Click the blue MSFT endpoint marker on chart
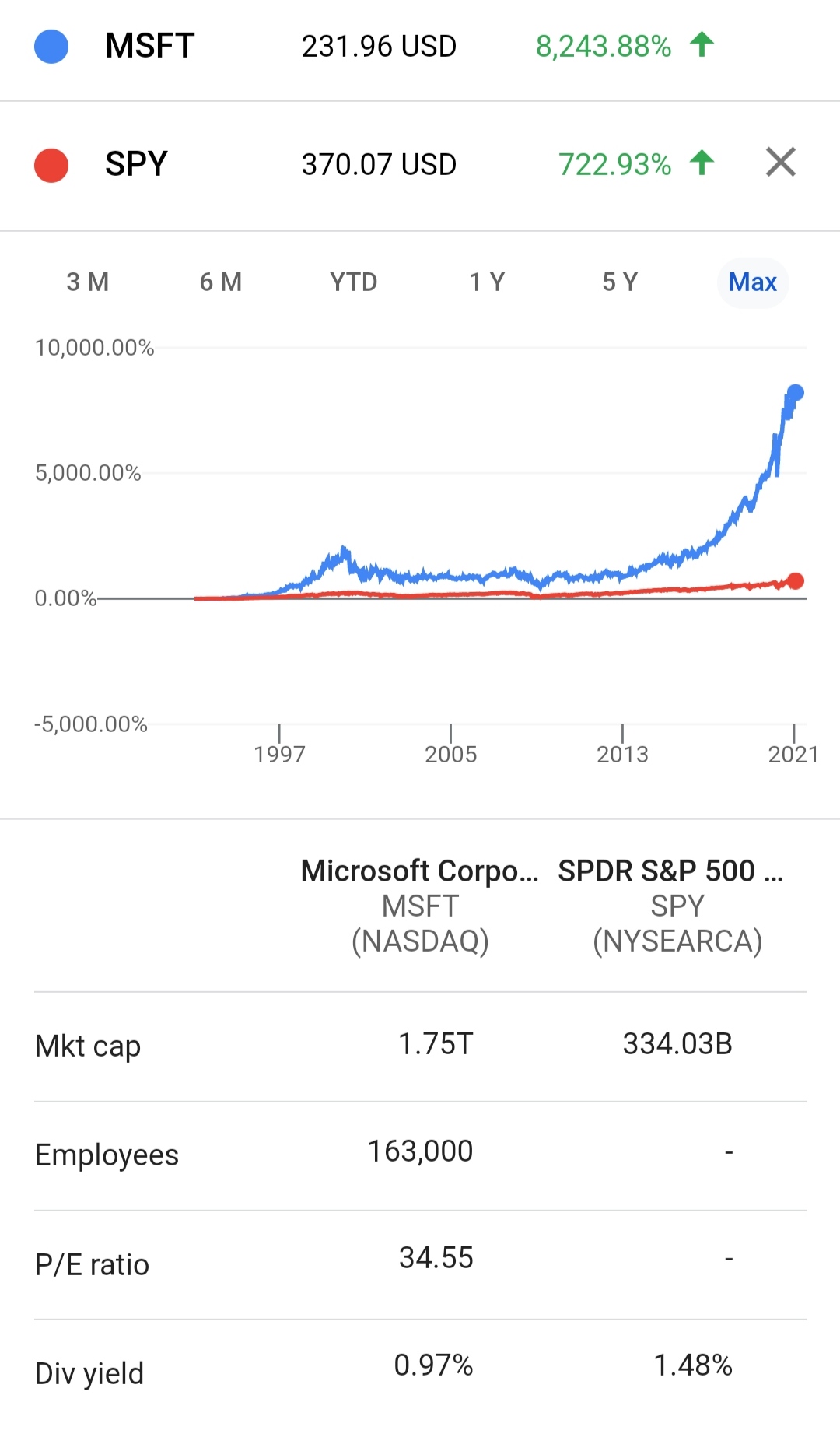840x1437 pixels. [x=795, y=393]
